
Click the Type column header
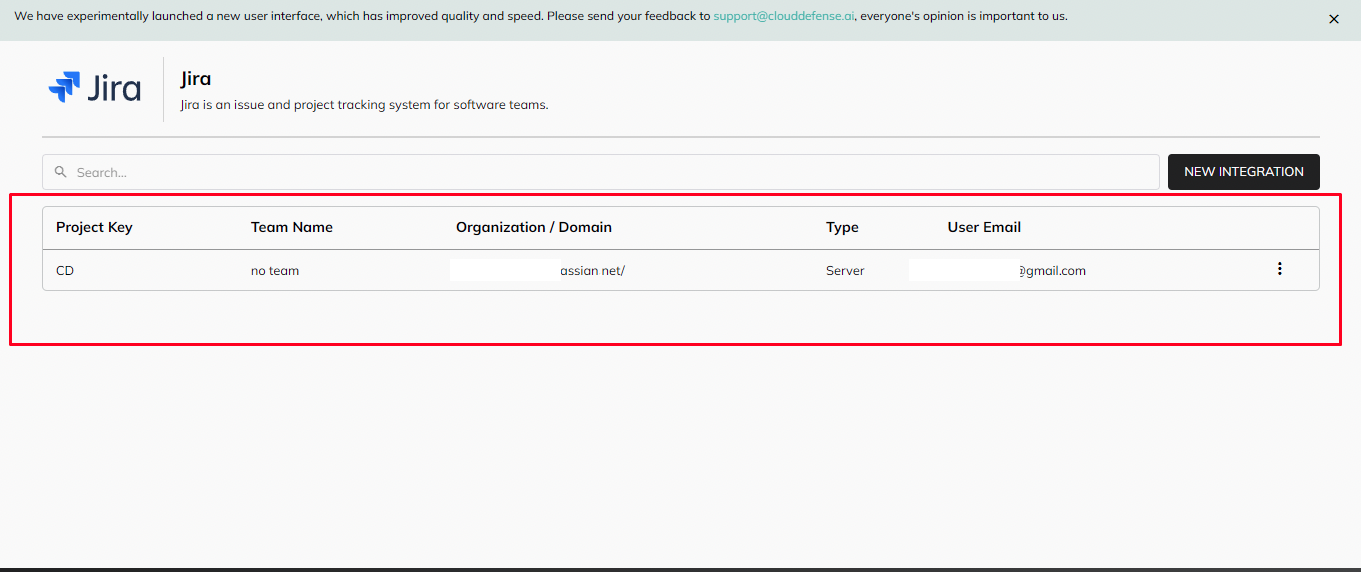[x=842, y=227]
